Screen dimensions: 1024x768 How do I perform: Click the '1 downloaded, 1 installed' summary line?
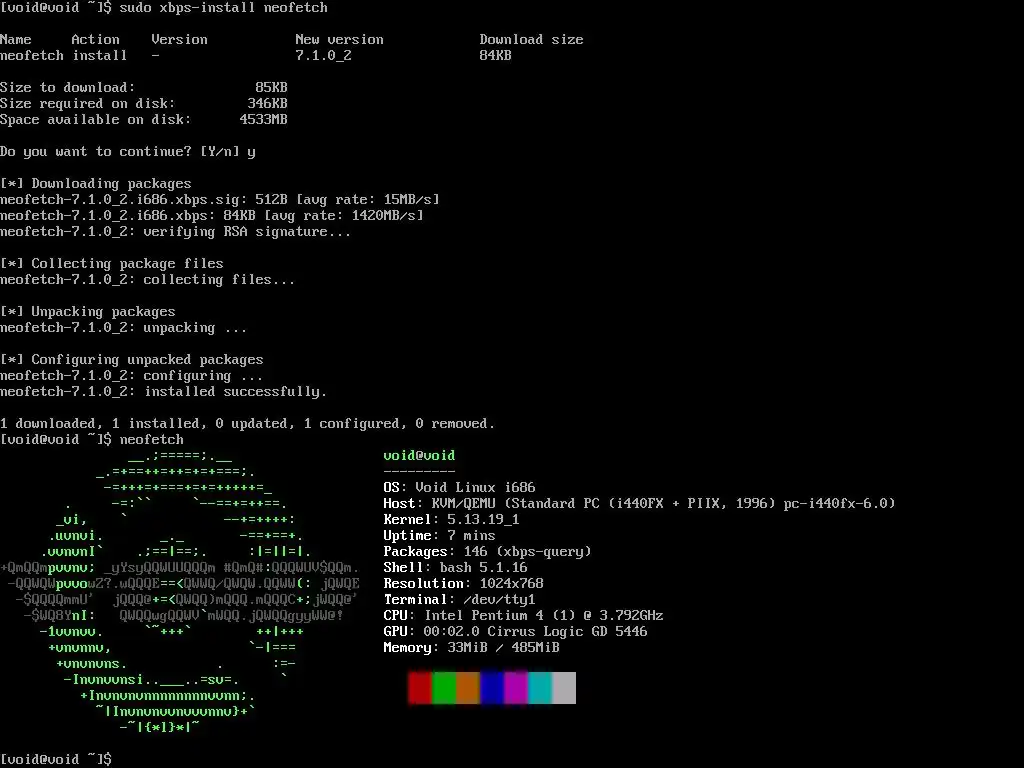tap(248, 423)
